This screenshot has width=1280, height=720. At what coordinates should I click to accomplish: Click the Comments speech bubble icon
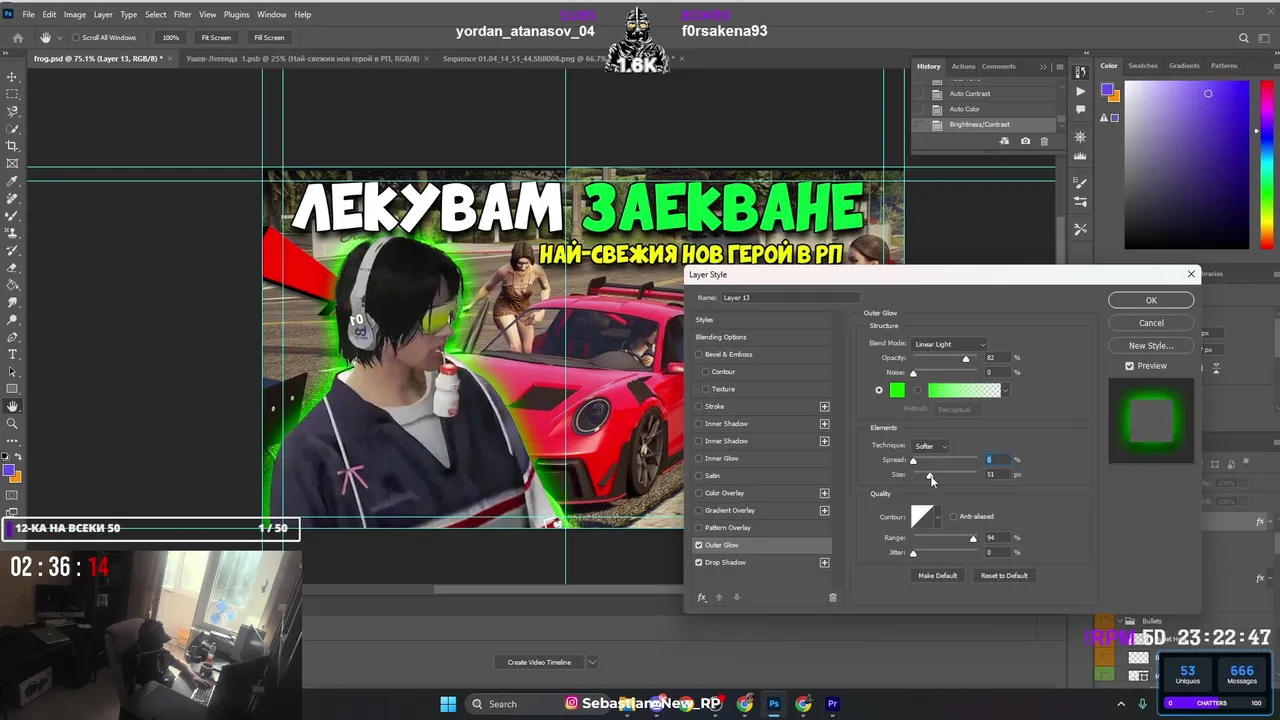click(1080, 109)
